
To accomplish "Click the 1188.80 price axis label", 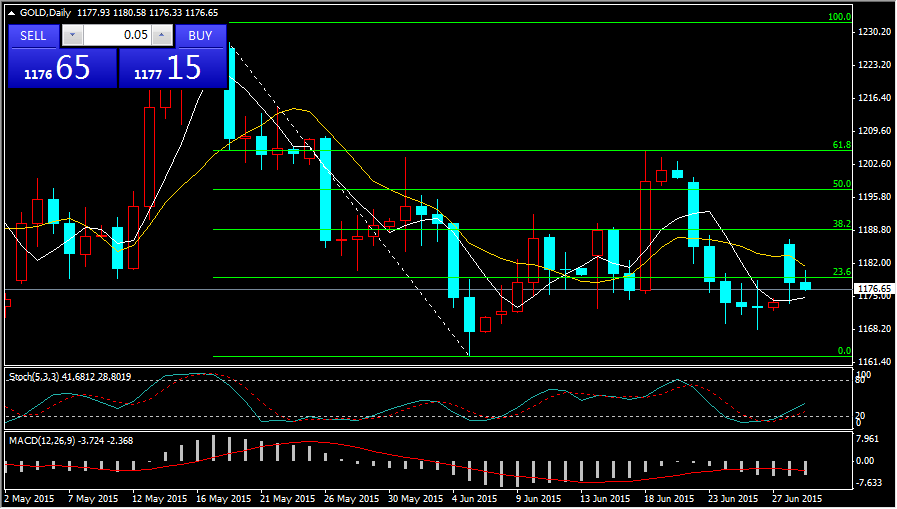I will (874, 230).
